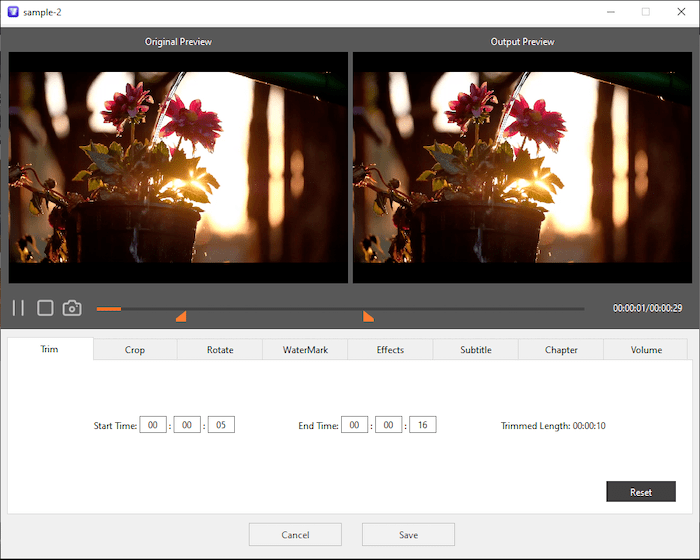Click the orange trim start marker
The height and width of the screenshot is (560, 700).
pos(181,317)
